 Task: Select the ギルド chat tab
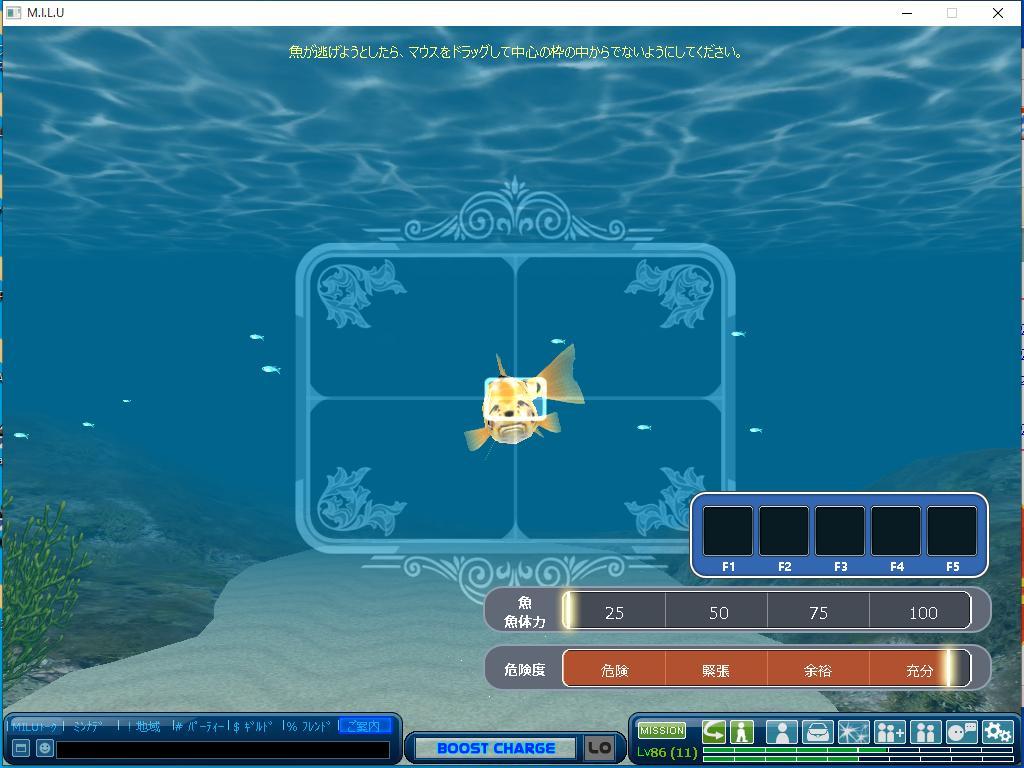256,726
